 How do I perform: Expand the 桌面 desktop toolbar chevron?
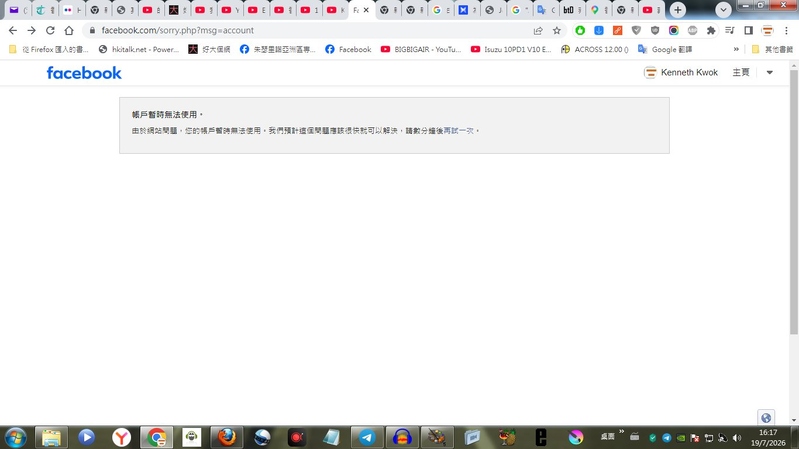coord(621,432)
